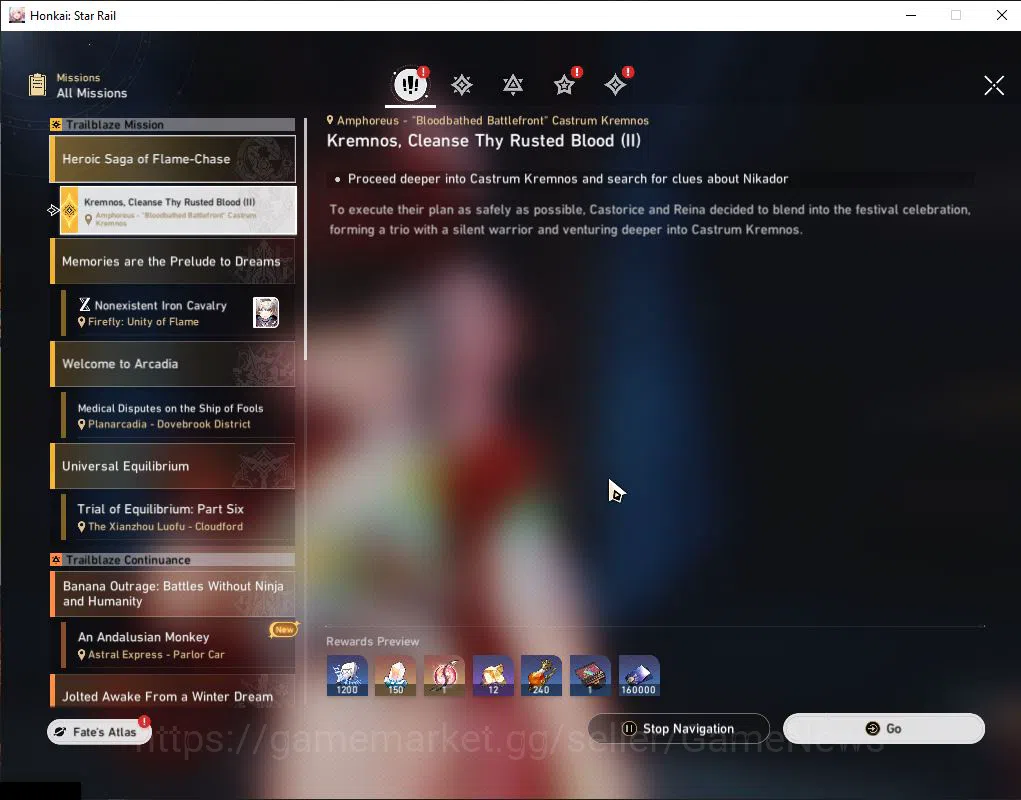
Task: Click 'Proceed deeper into Castrum Kremnos' objective text
Action: 568,179
